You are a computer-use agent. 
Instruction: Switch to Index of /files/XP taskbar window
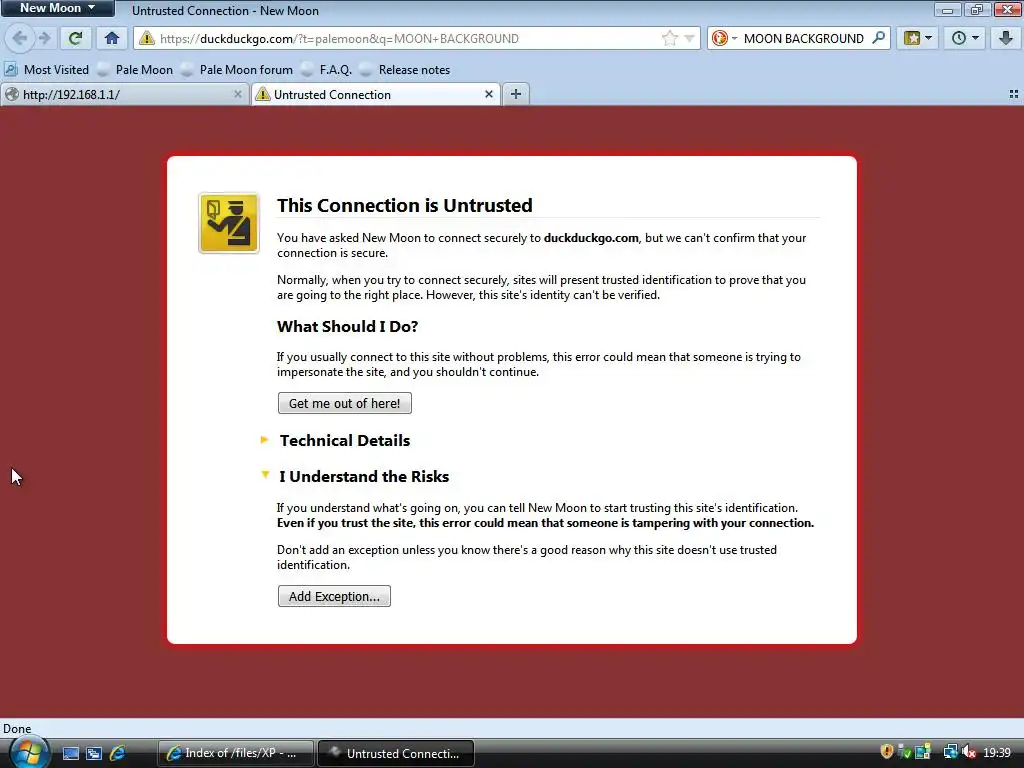[x=236, y=754]
